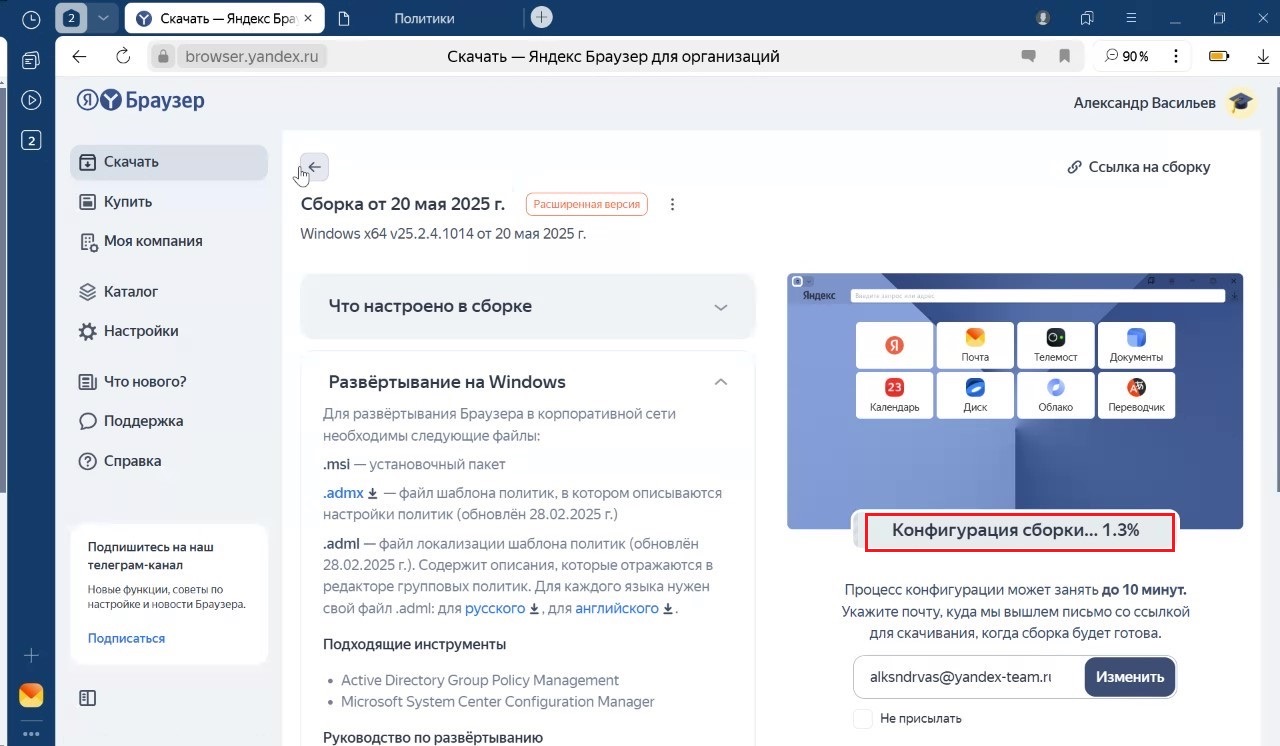Open Поддержка in the sidebar
1280x746 pixels.
[x=169, y=421]
